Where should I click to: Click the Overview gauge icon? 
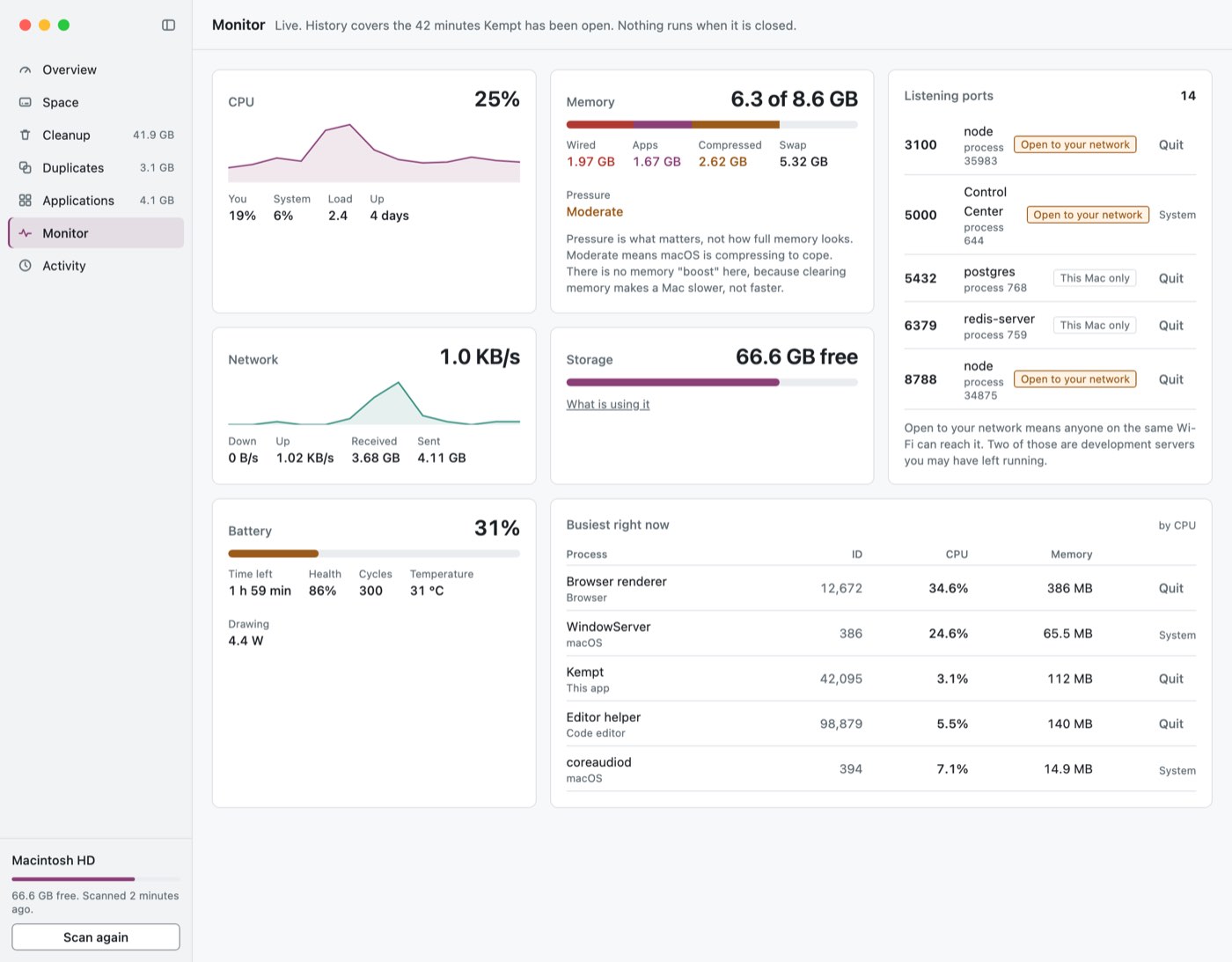pos(26,70)
